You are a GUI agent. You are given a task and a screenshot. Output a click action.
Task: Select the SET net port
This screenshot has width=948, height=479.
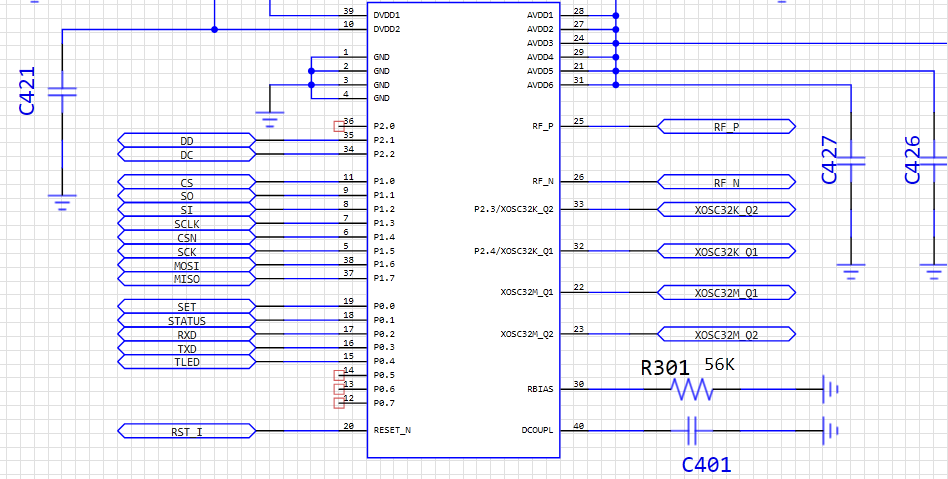187,307
